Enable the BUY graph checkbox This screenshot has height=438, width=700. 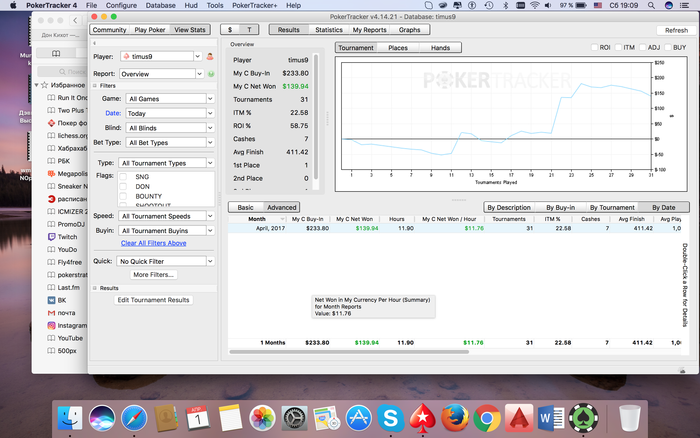(668, 47)
